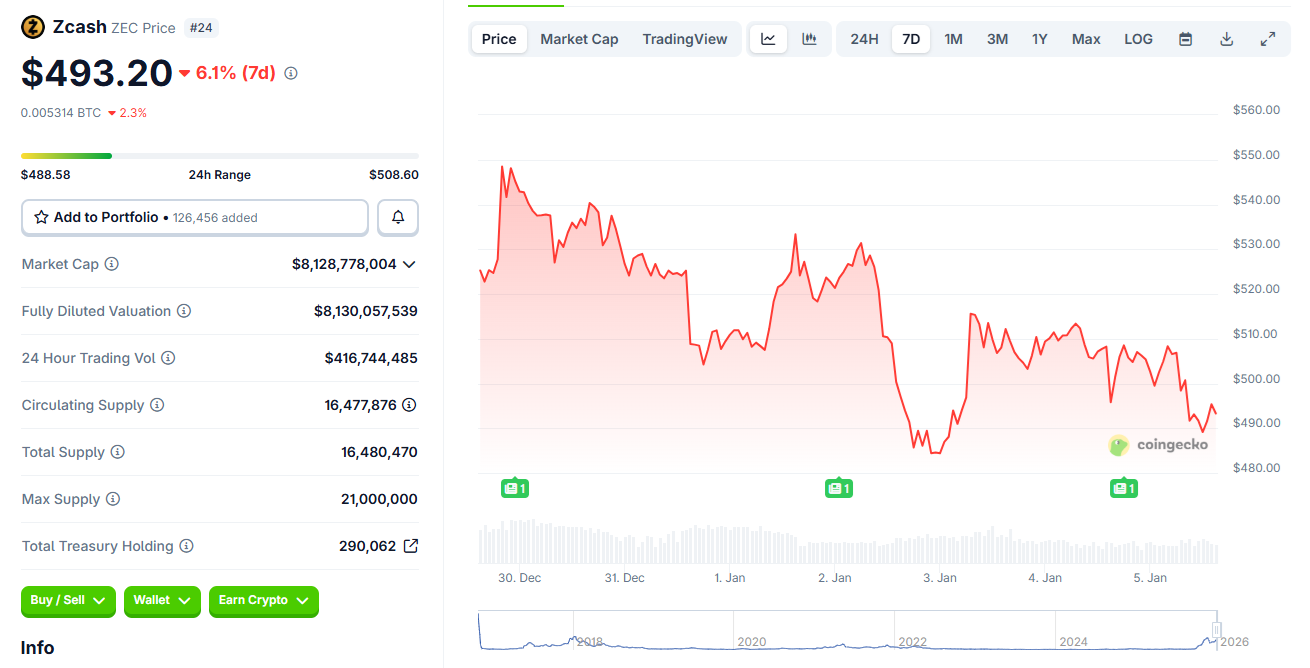
Task: Expand the Earn Crypto dropdown
Action: [x=263, y=601]
